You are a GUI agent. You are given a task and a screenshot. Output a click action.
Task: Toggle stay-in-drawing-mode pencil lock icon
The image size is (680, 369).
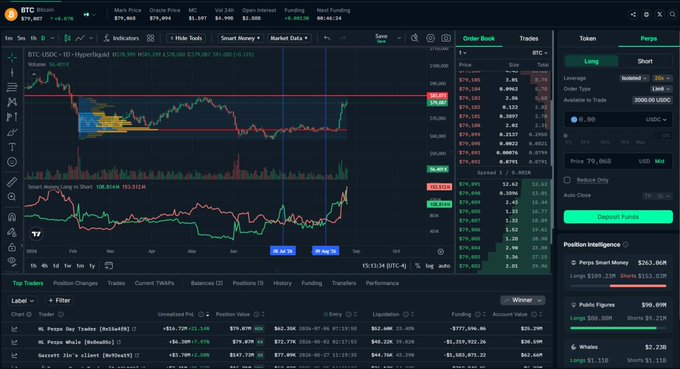pyautogui.click(x=12, y=232)
